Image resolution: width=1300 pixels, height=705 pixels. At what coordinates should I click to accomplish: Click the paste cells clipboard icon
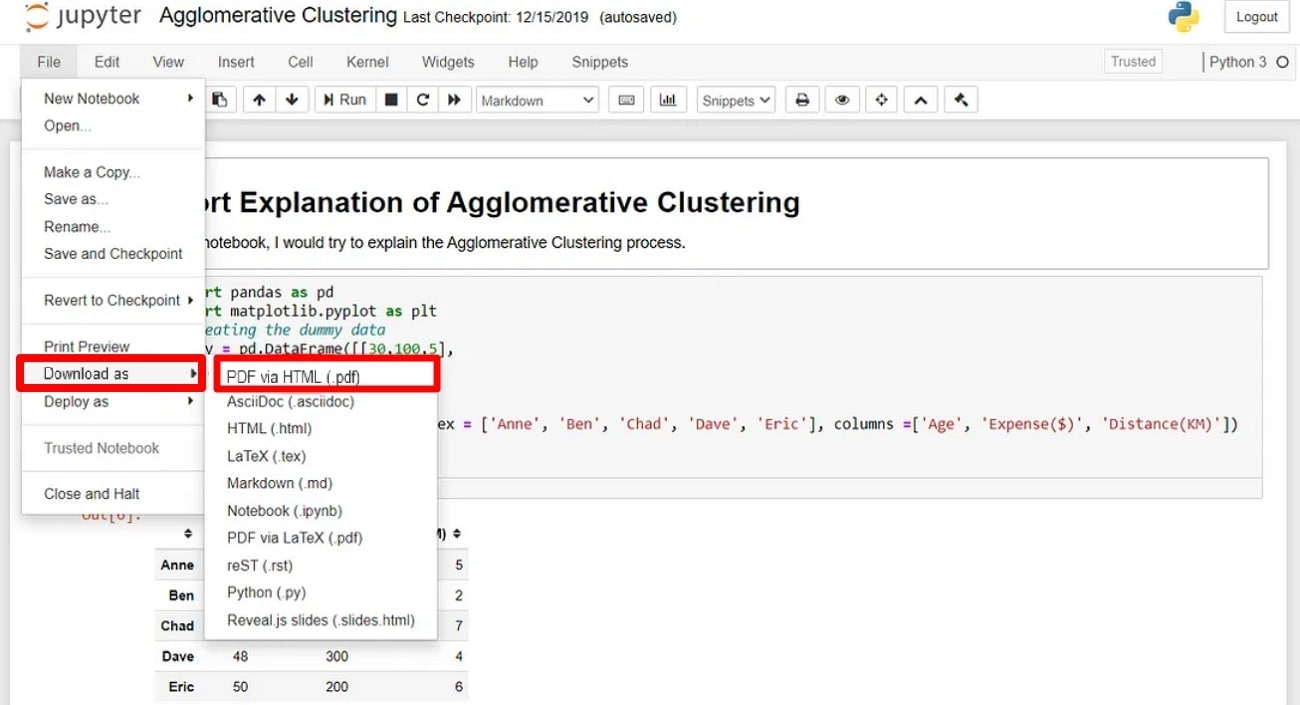220,100
